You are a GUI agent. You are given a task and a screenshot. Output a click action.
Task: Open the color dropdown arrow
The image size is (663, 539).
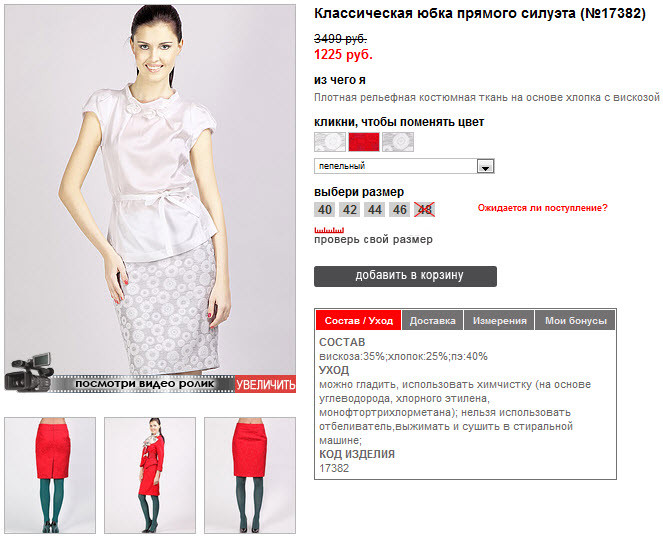pos(485,166)
